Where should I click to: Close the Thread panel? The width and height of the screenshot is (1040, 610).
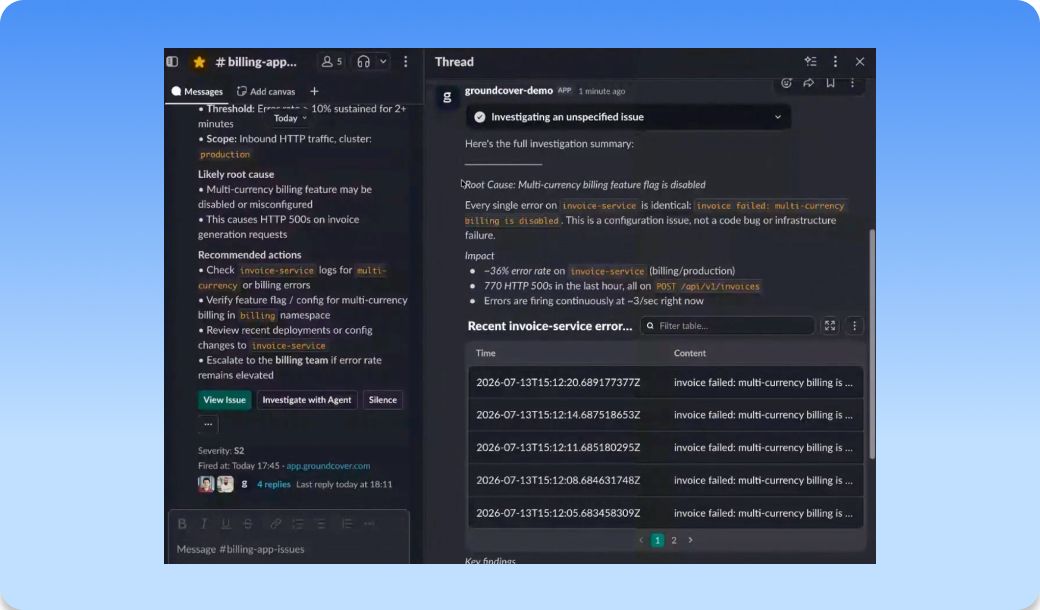point(860,62)
